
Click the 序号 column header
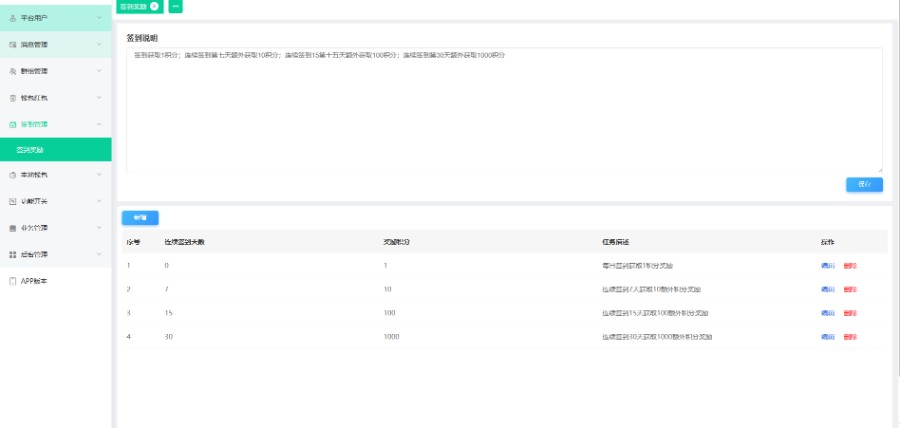(133, 242)
